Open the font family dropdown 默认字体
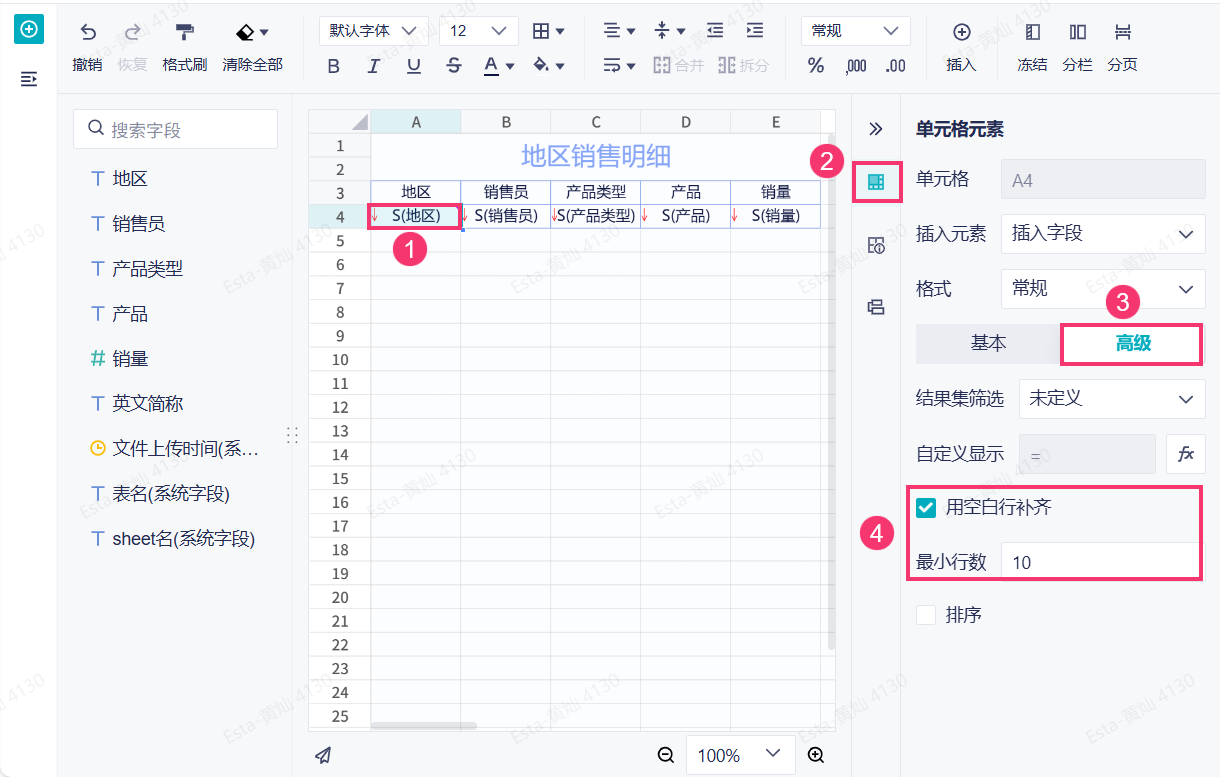This screenshot has width=1220, height=777. (x=374, y=31)
